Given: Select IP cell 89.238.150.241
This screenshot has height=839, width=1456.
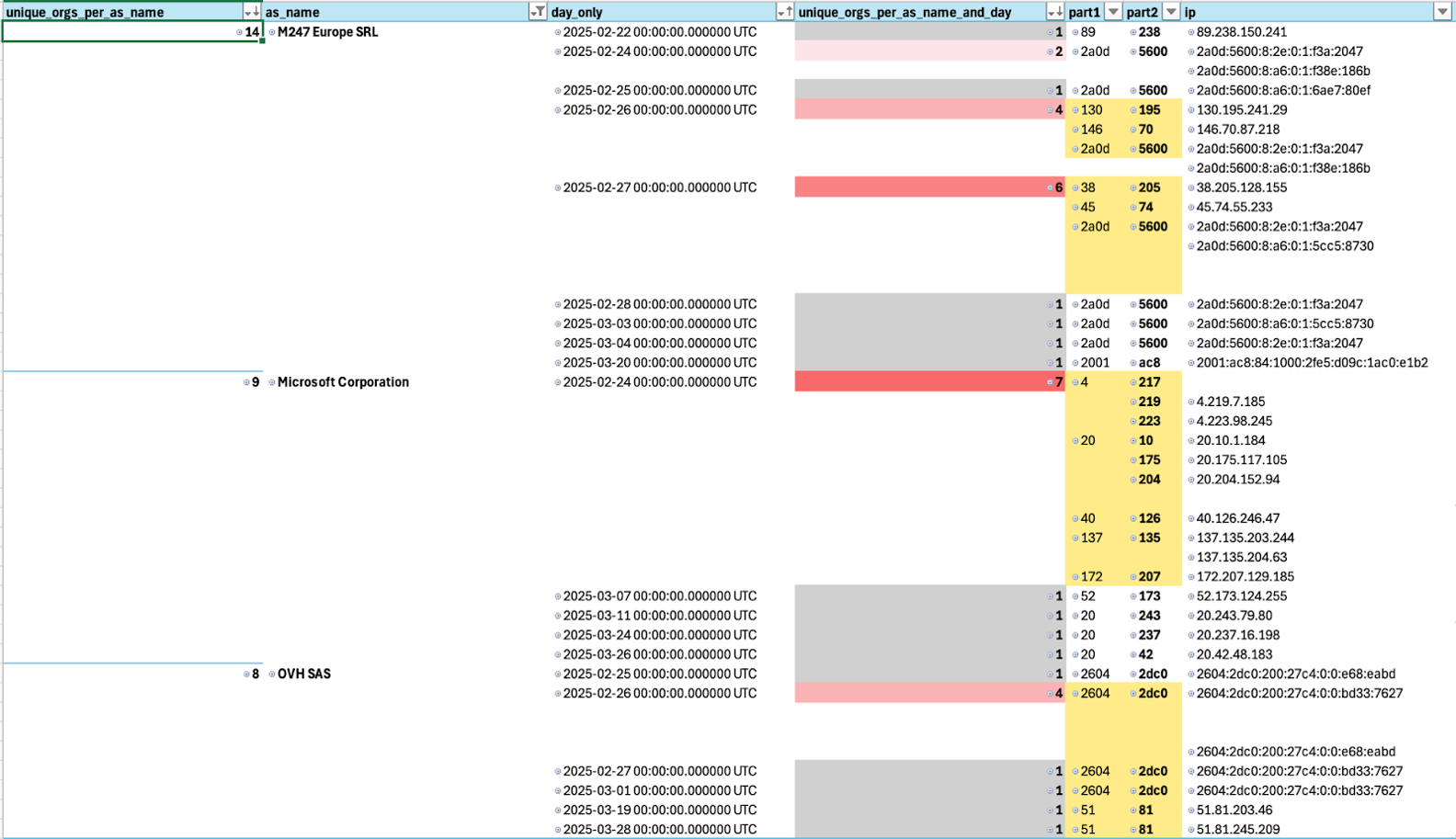Looking at the screenshot, I should click(1318, 32).
